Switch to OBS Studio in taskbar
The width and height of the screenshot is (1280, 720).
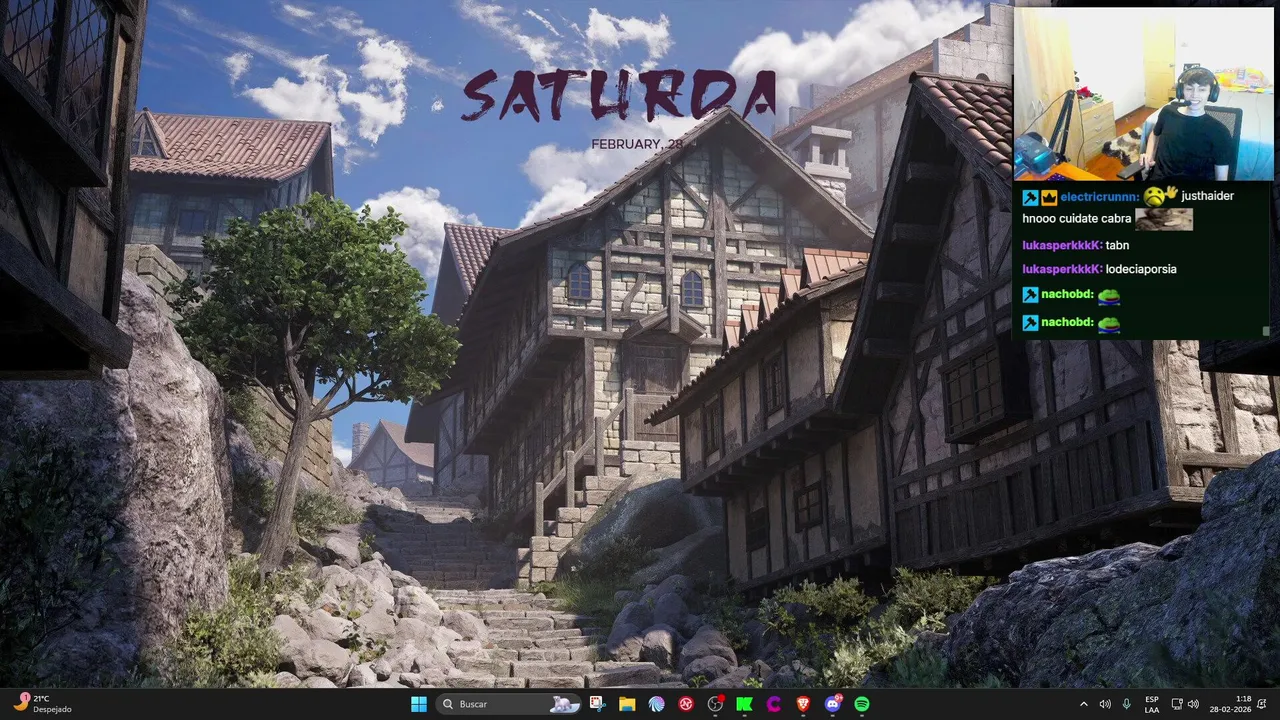(x=716, y=704)
